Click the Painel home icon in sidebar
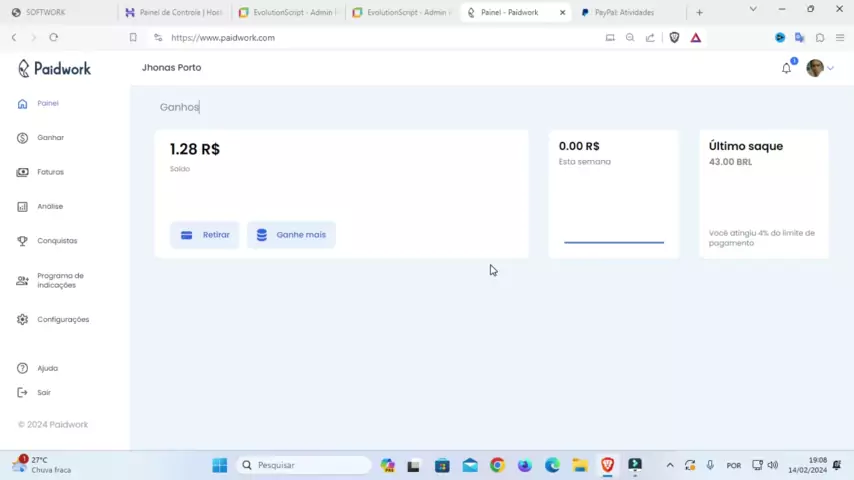The height and width of the screenshot is (480, 854). click(x=22, y=104)
